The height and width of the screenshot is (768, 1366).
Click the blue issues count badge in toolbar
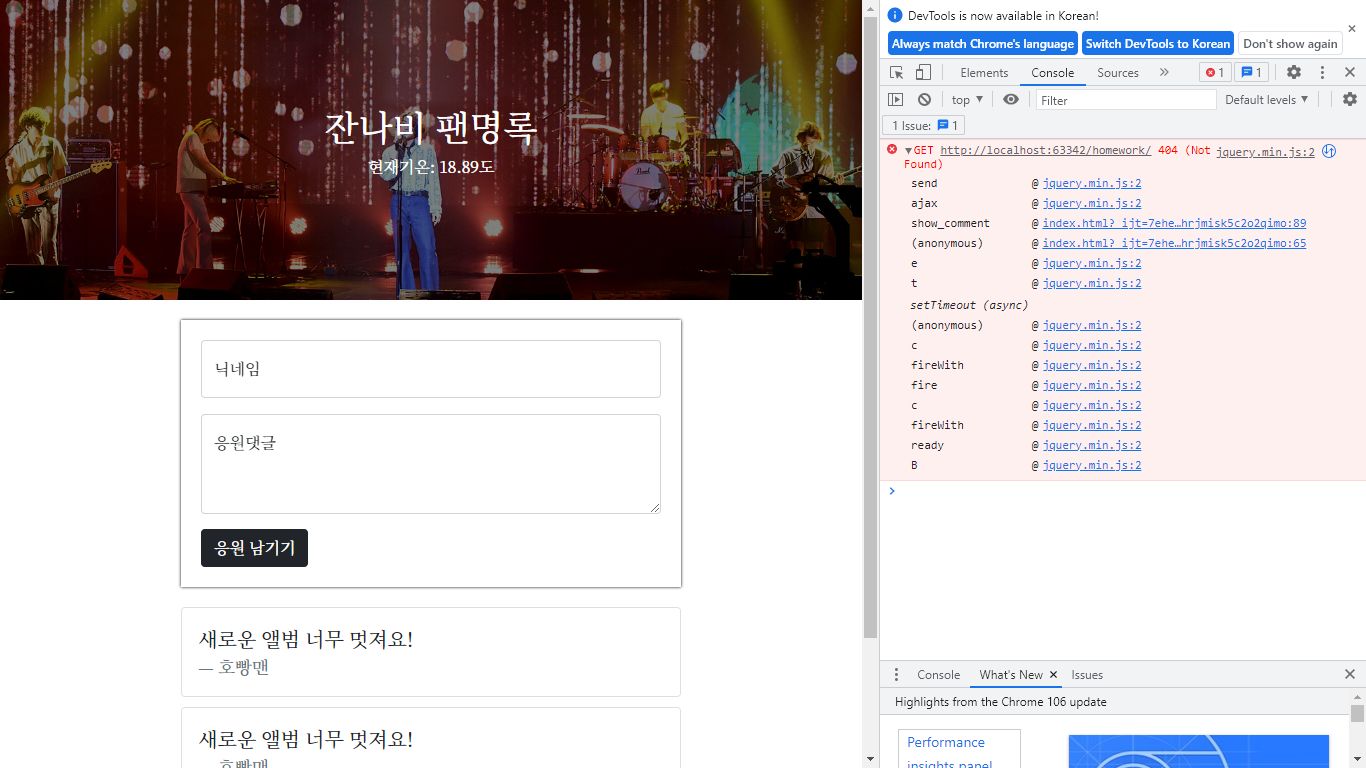pos(1252,72)
